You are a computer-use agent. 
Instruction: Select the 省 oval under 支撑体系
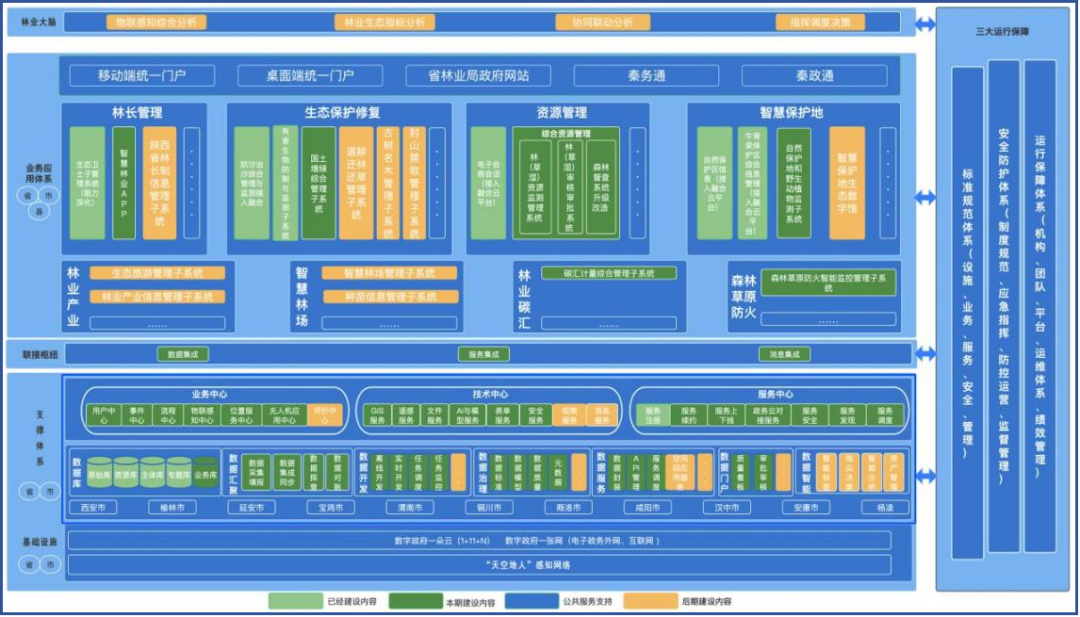[x=29, y=492]
